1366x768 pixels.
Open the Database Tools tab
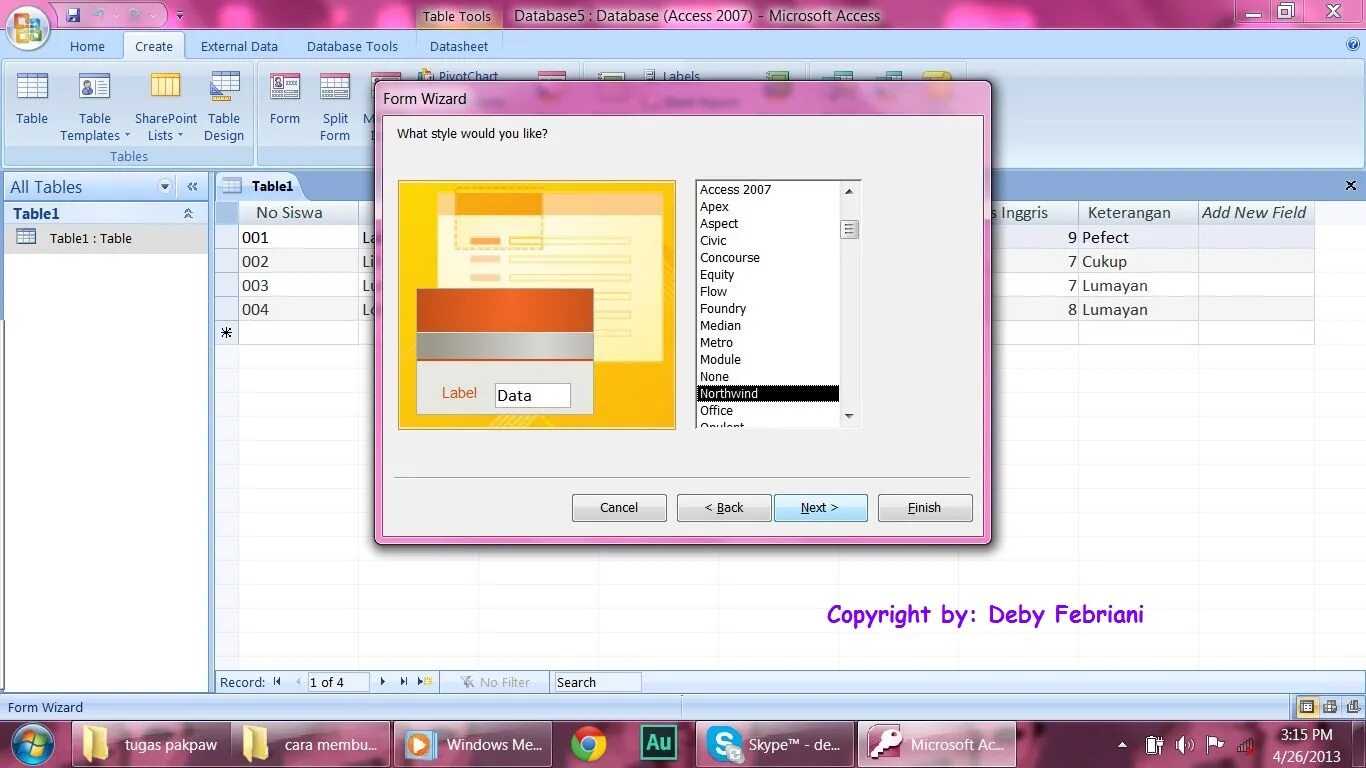[352, 46]
